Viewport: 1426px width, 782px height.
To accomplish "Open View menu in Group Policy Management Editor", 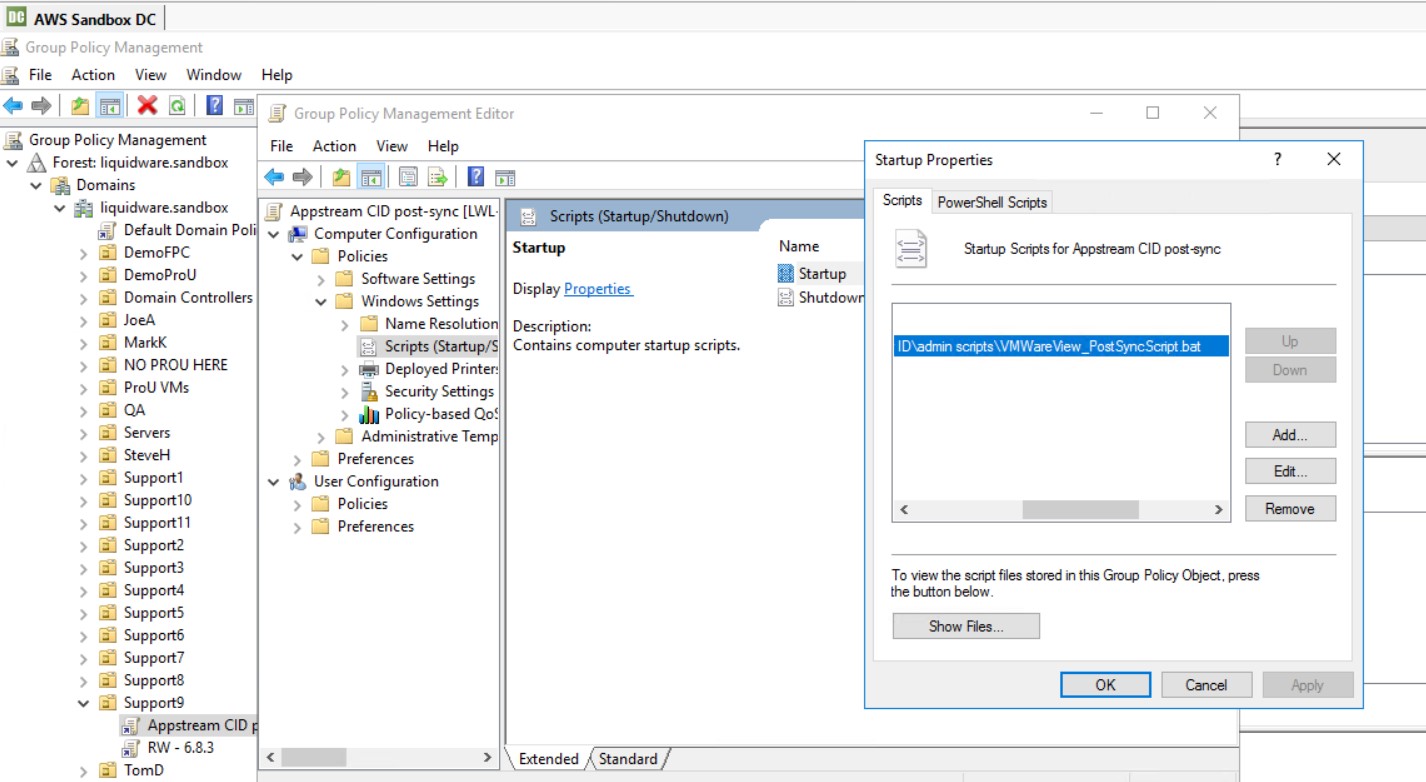I will (392, 146).
